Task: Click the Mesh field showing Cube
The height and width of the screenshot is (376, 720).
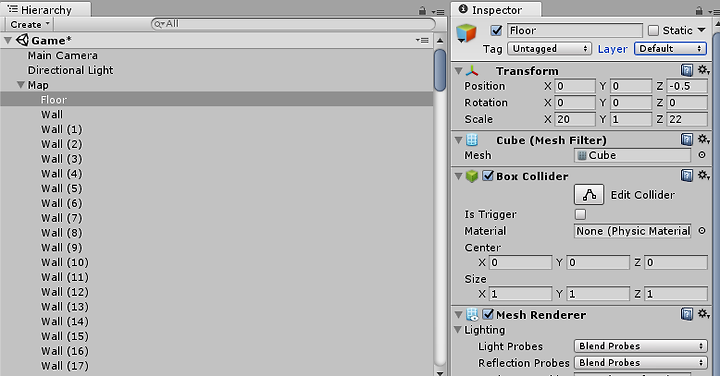Action: click(x=632, y=155)
